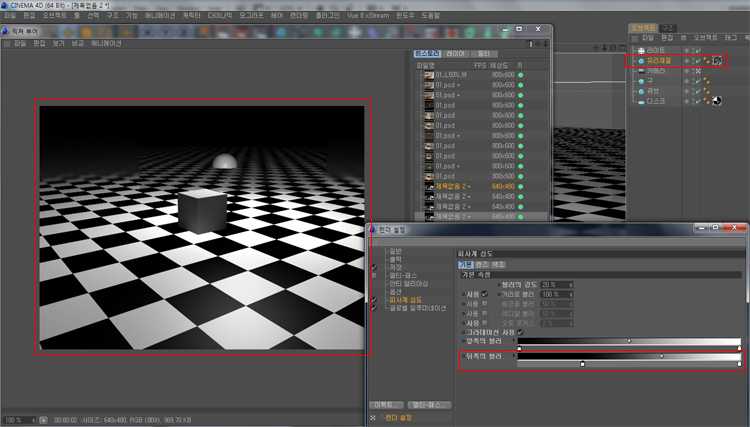Toggle the 멀티-패스 checkbox in Render Settings list

(374, 275)
